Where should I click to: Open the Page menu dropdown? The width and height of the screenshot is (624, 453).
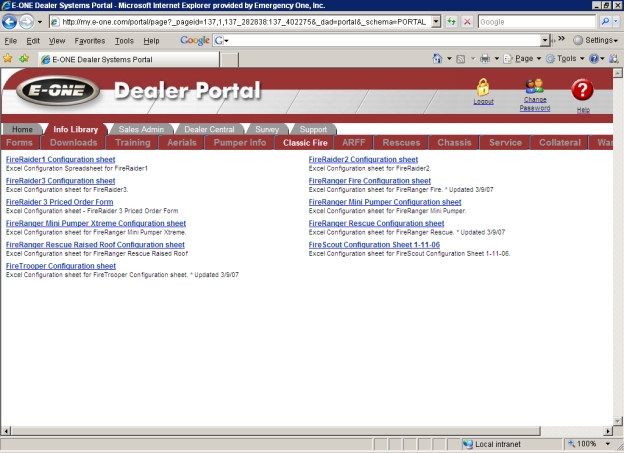click(x=523, y=59)
